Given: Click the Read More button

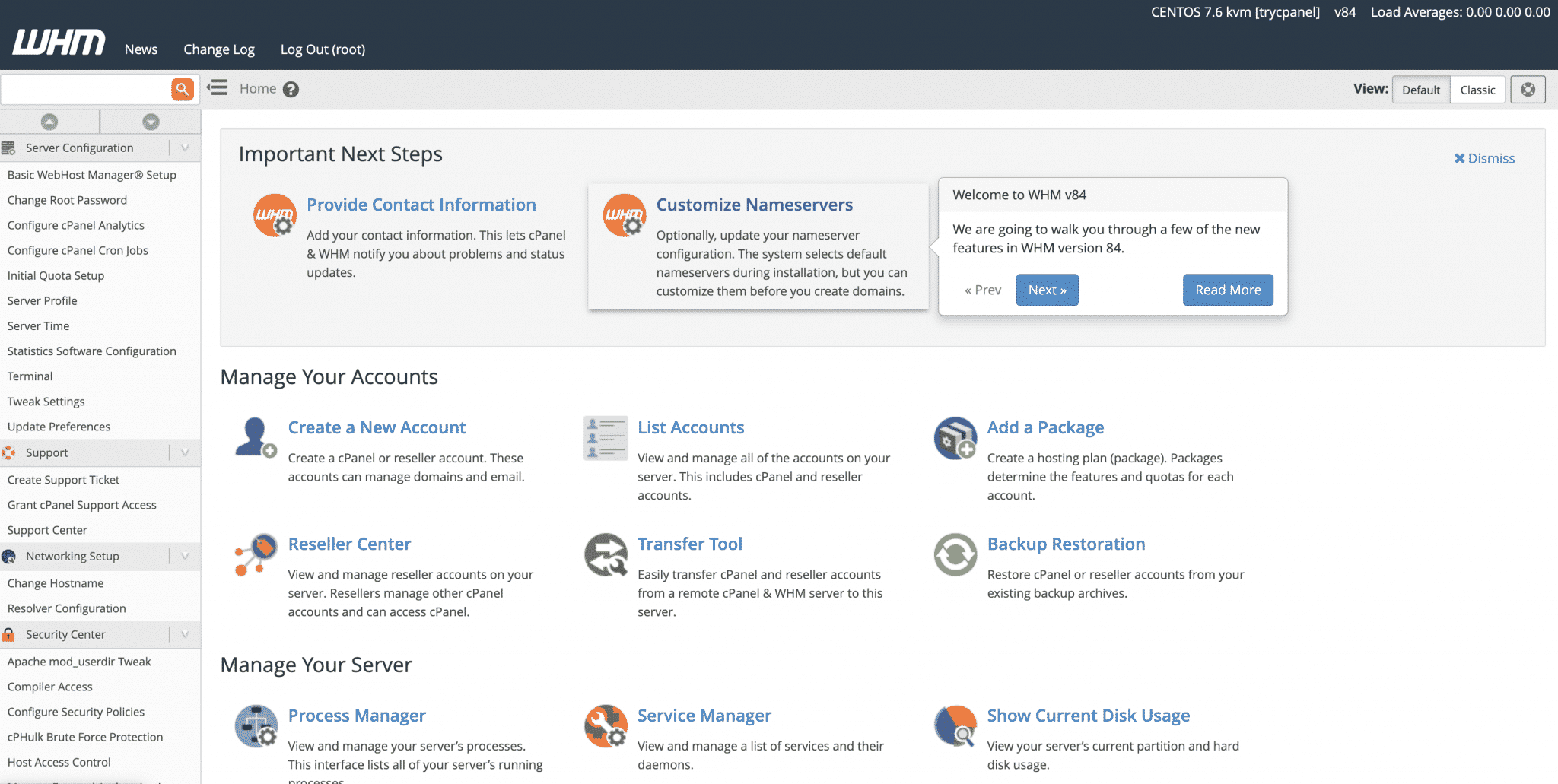Looking at the screenshot, I should [1228, 290].
